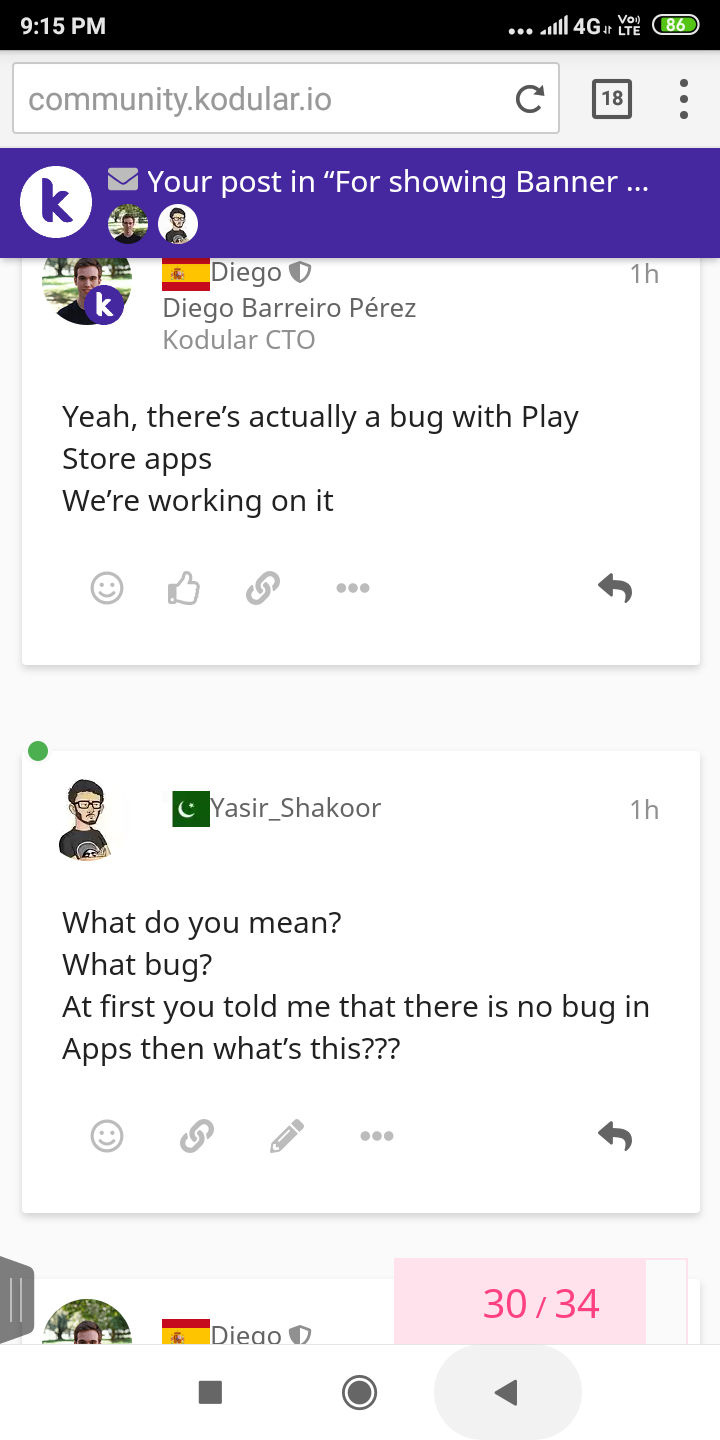Open Diego's username profile link
The height and width of the screenshot is (1440, 720).
(246, 273)
